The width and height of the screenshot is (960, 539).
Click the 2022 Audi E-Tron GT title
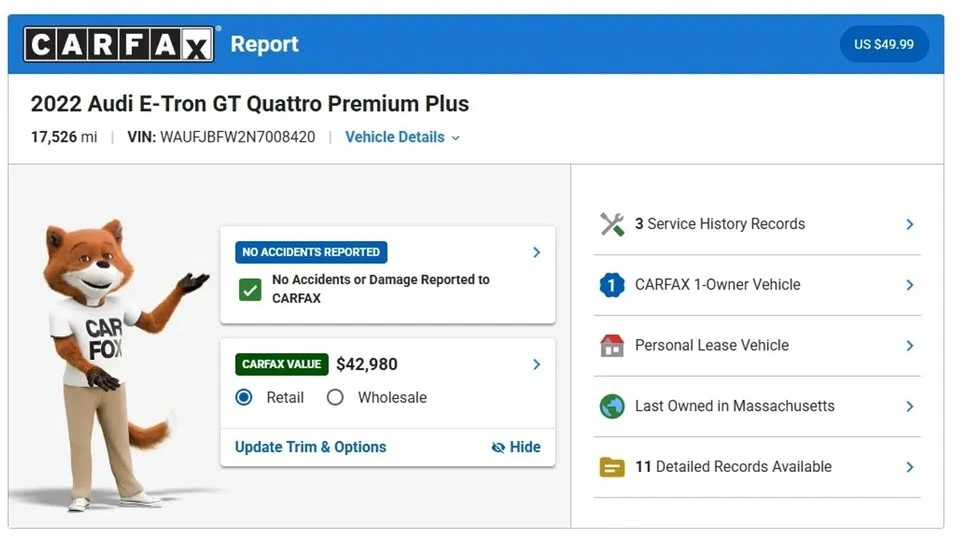point(250,104)
